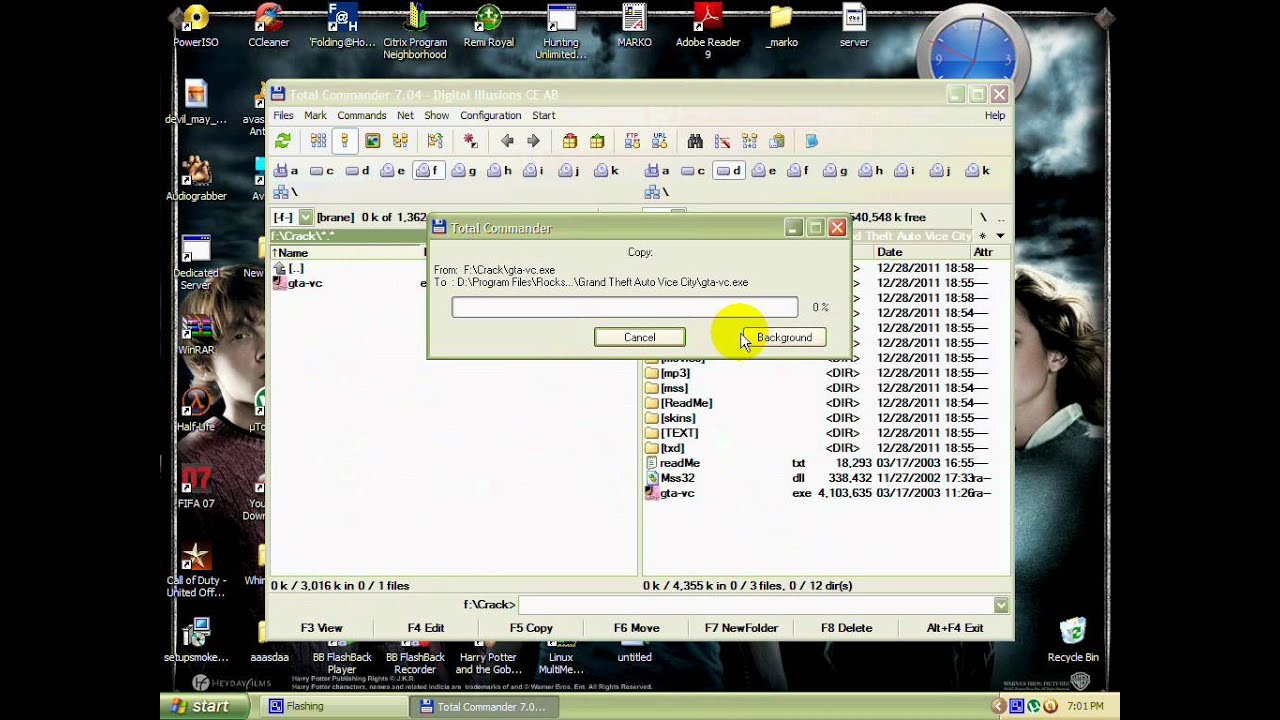This screenshot has height=720, width=1280.
Task: Open the Notepad icon in toolbar
Action: (x=812, y=141)
